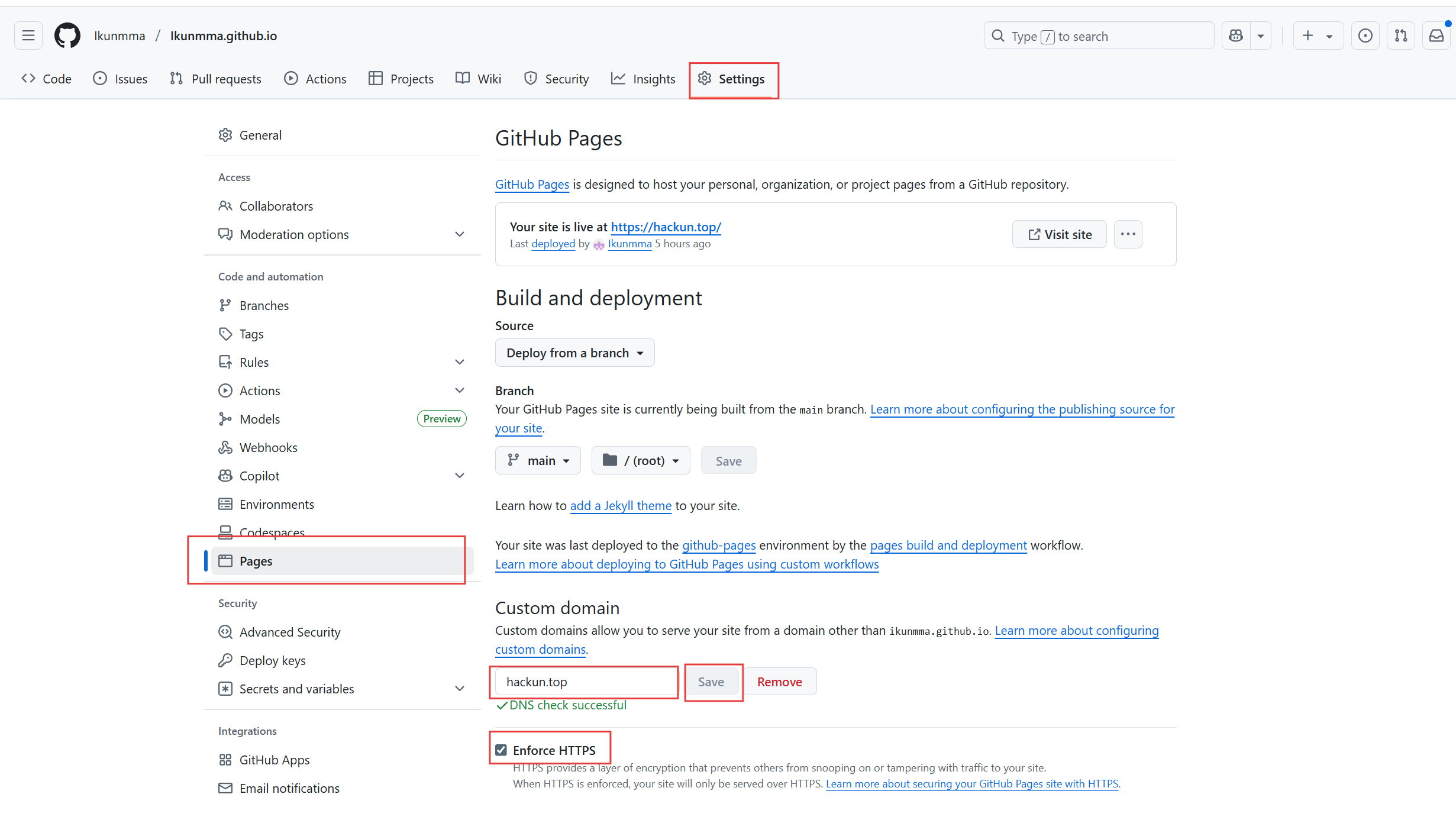Click the Remove custom domain button
This screenshot has width=1456, height=820.
[x=779, y=682]
